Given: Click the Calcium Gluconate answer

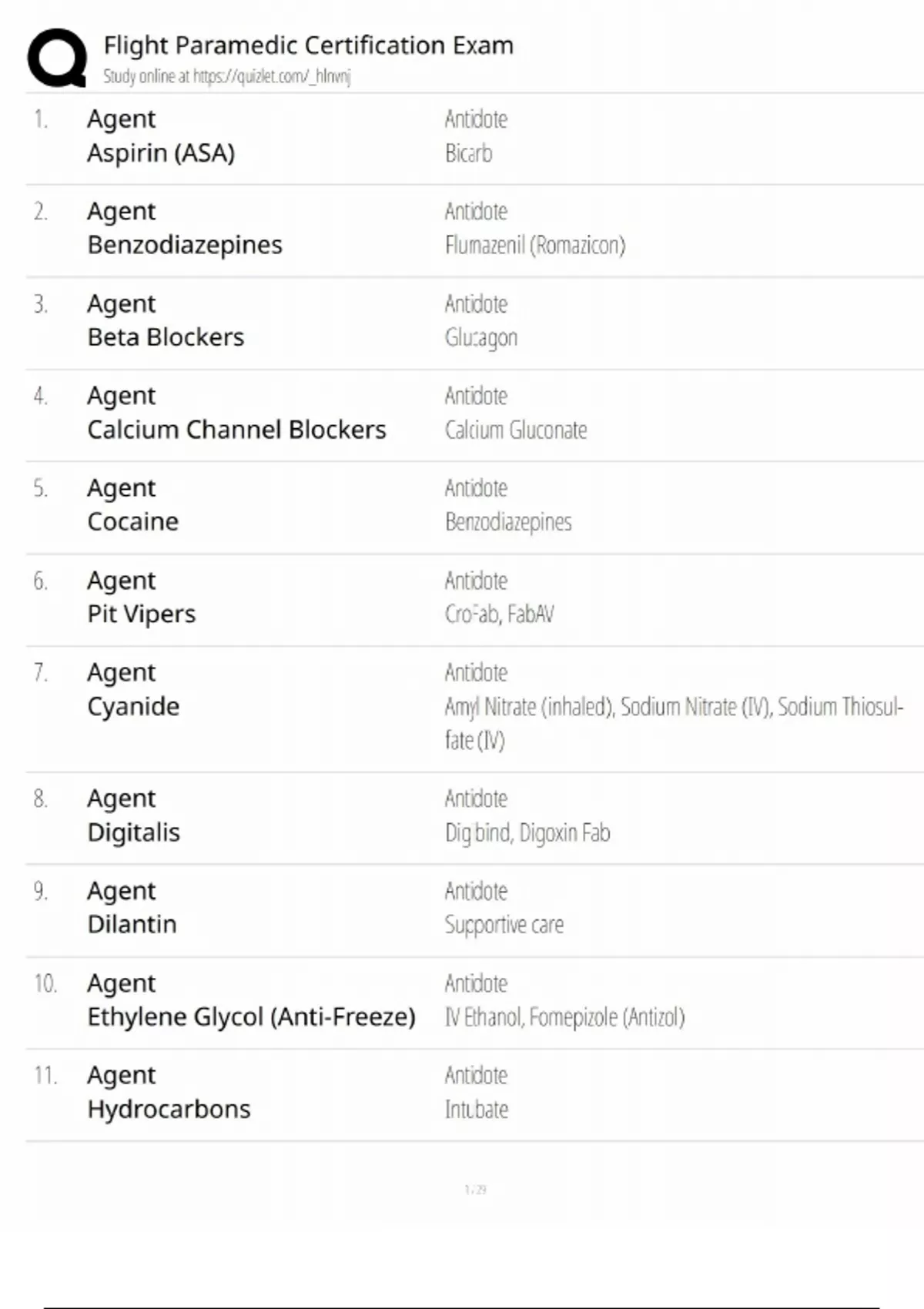Looking at the screenshot, I should (516, 430).
